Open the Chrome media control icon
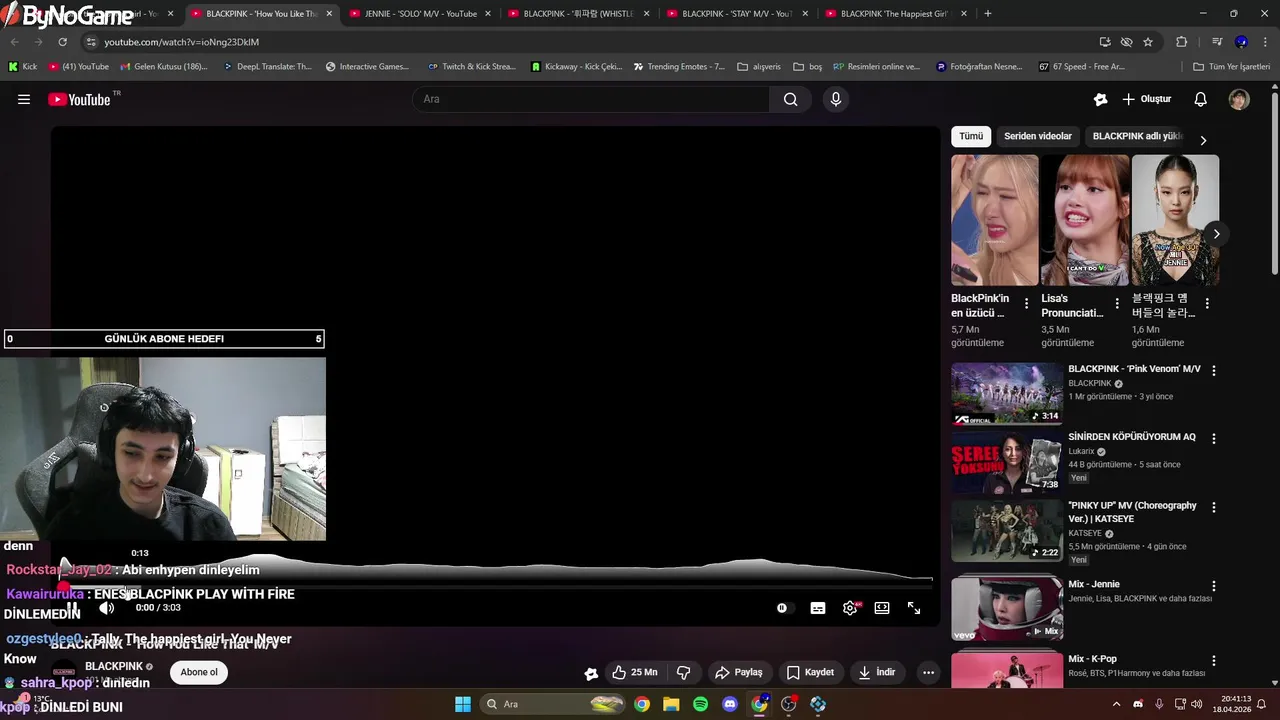1280x720 pixels. pyautogui.click(x=1217, y=42)
